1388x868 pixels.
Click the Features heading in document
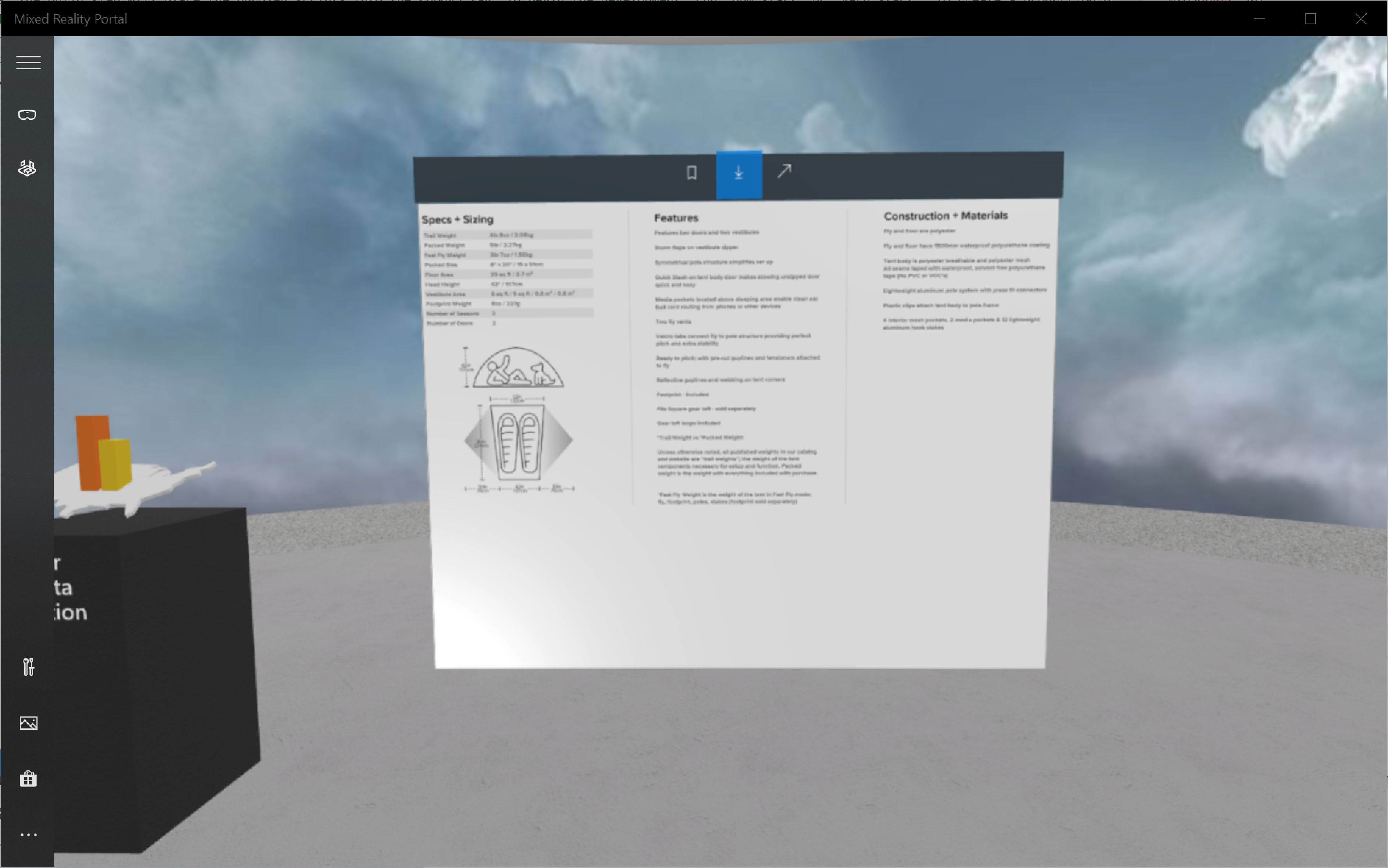(x=676, y=218)
